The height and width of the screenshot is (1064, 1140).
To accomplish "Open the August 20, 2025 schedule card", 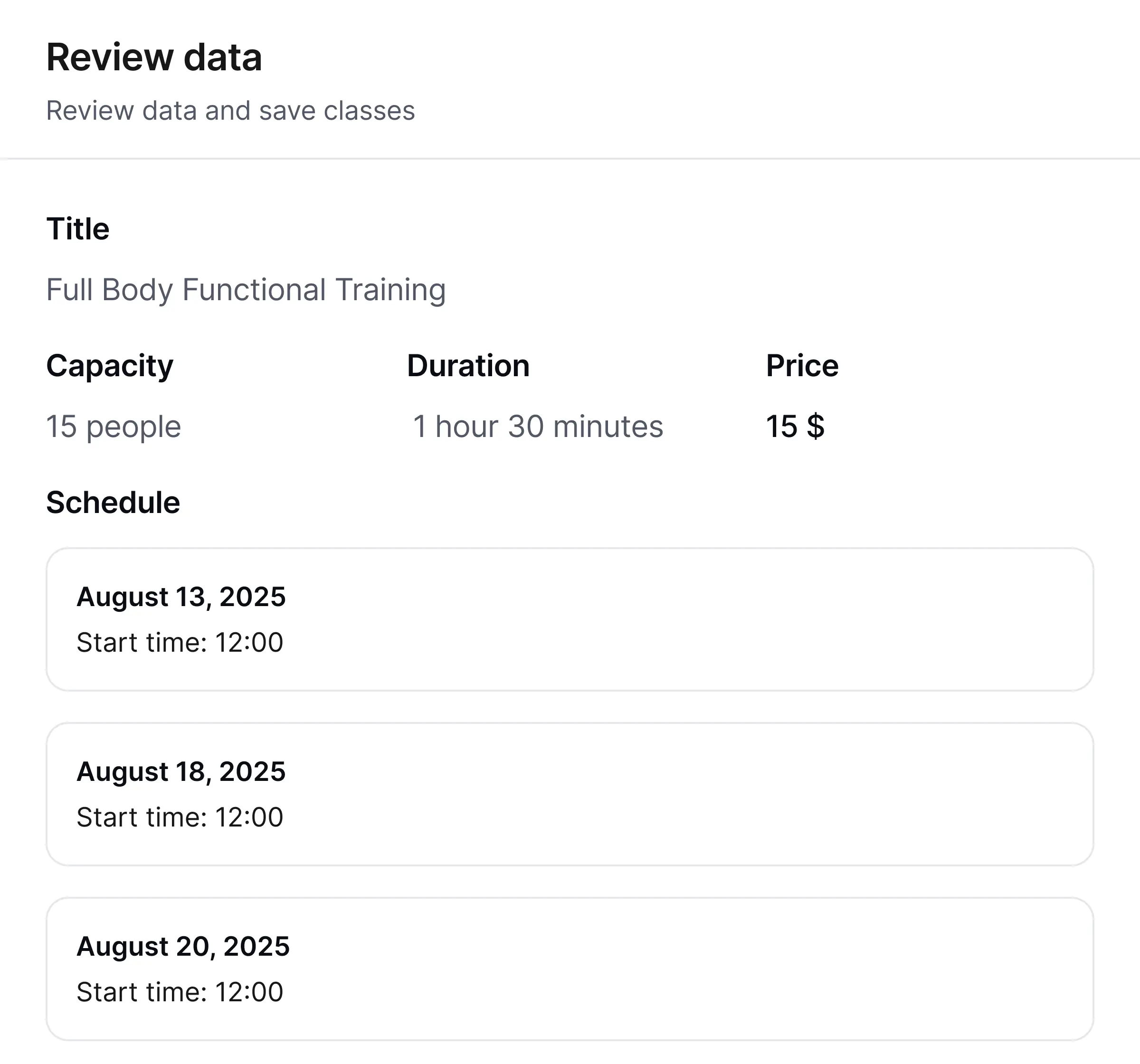I will point(570,969).
